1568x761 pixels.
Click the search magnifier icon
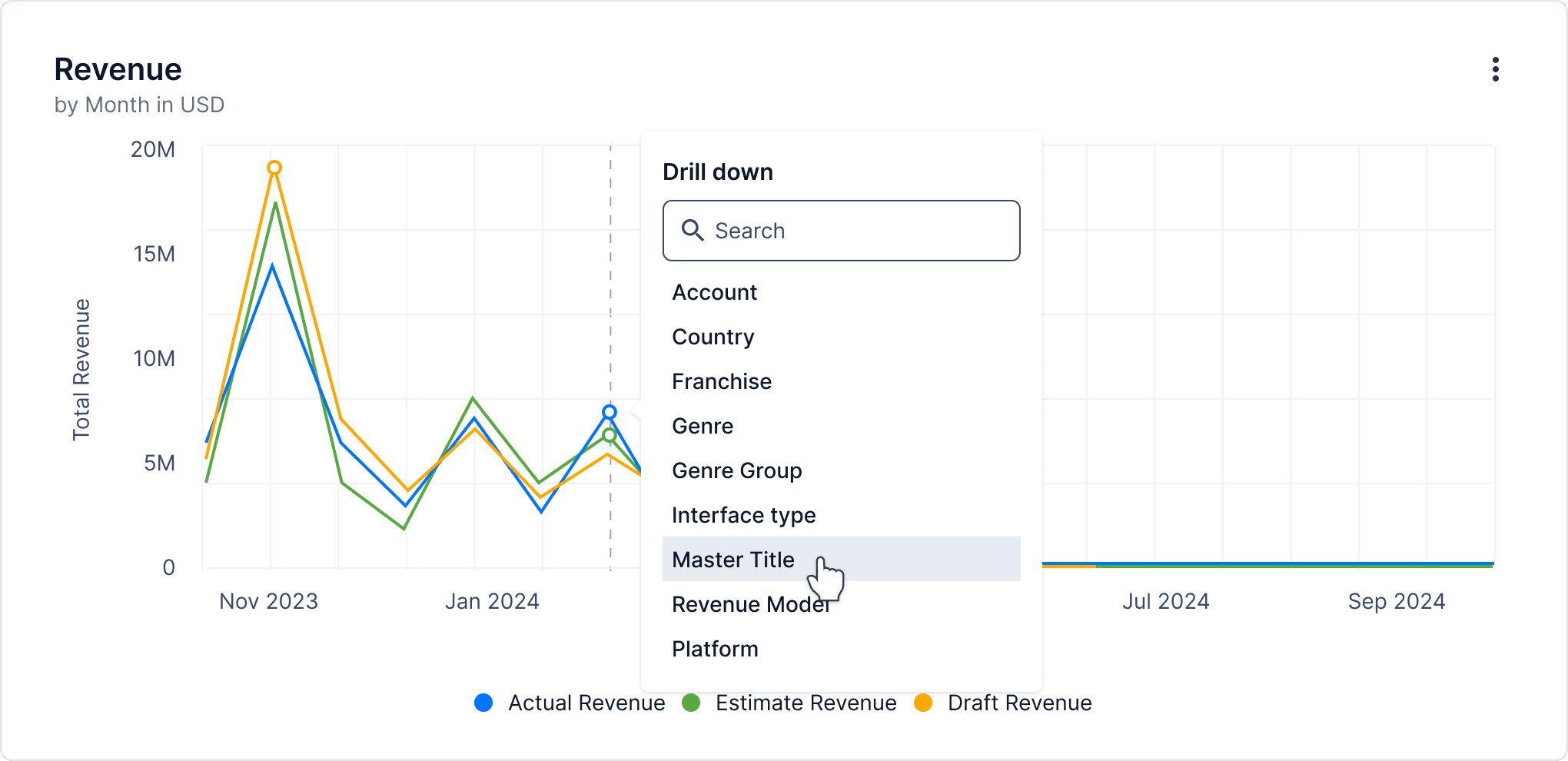[x=692, y=231]
